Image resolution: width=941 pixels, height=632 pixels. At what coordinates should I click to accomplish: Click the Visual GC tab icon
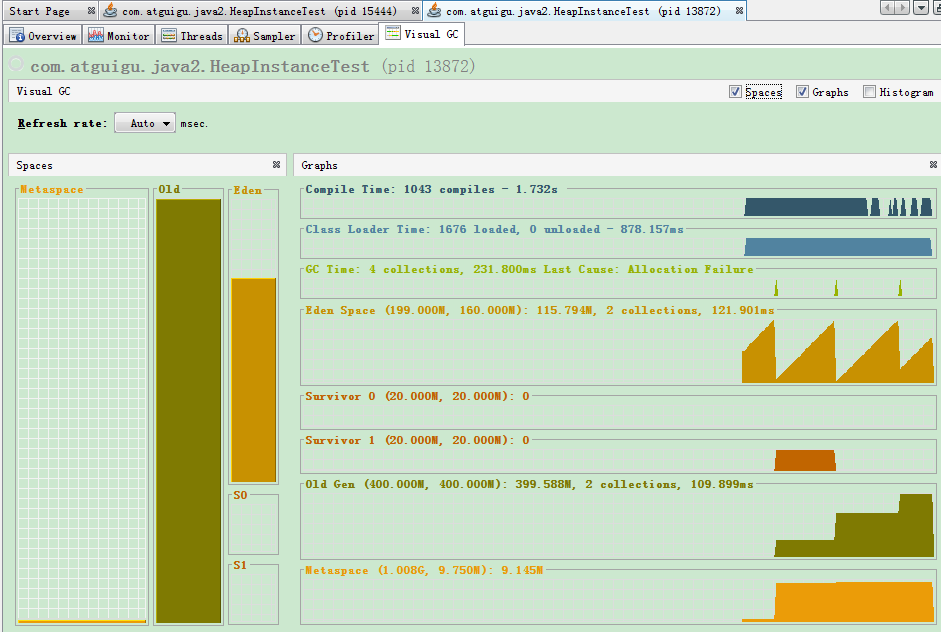click(x=393, y=32)
